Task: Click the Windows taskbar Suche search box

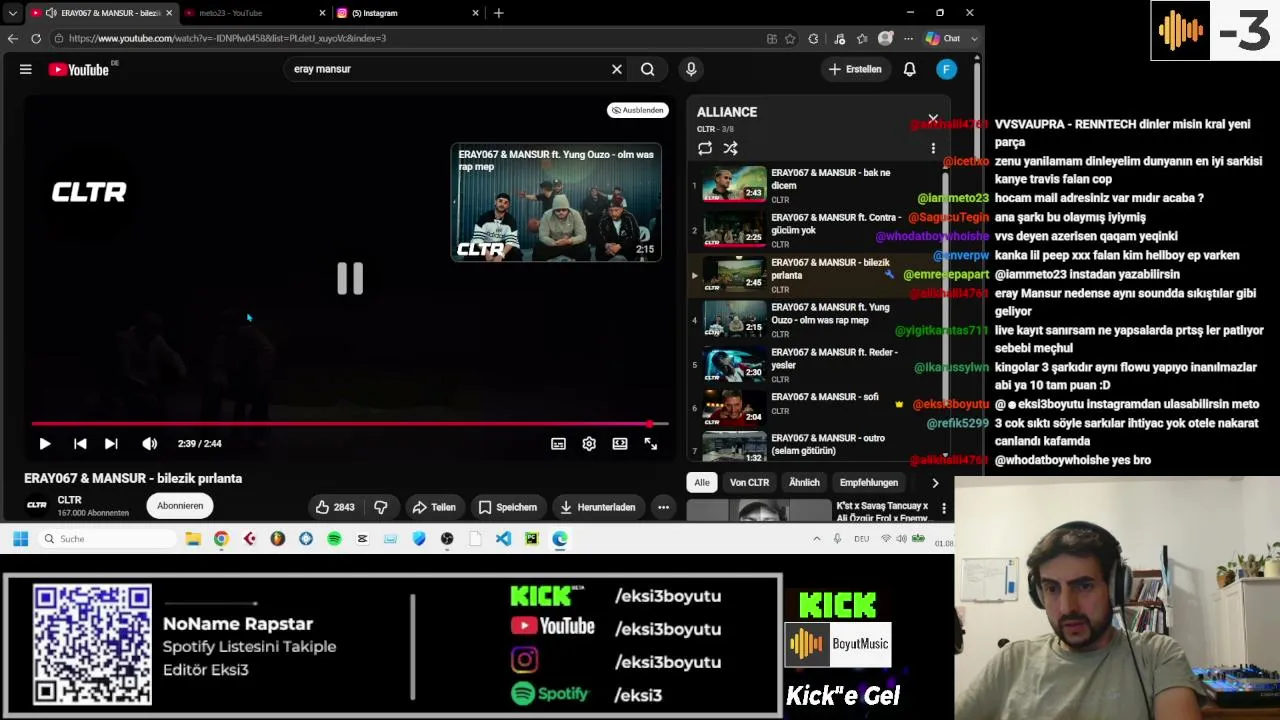Action: [x=108, y=539]
